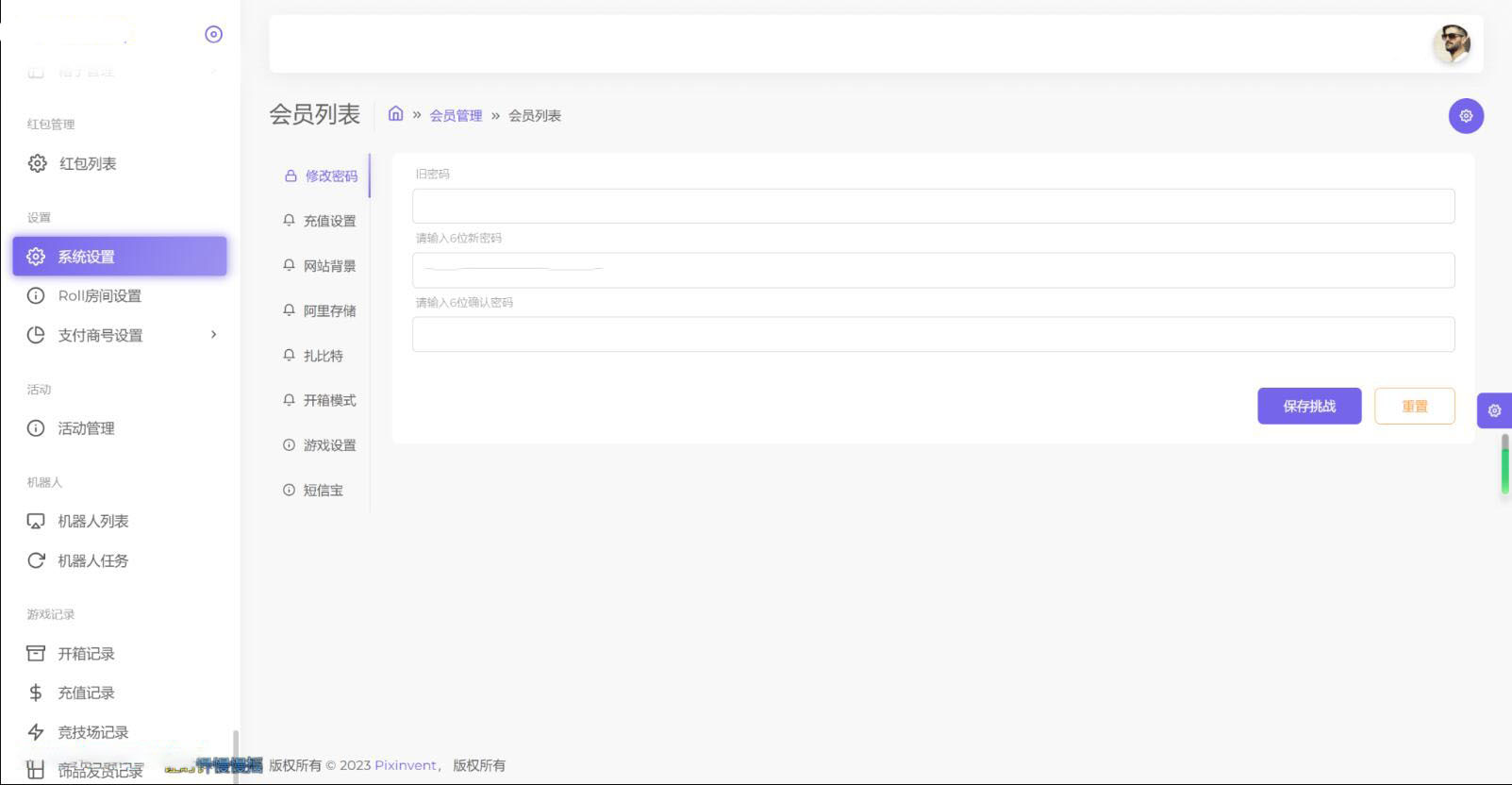Click info icon beside 活动管理
Image resolution: width=1512 pixels, height=785 pixels.
click(x=36, y=428)
